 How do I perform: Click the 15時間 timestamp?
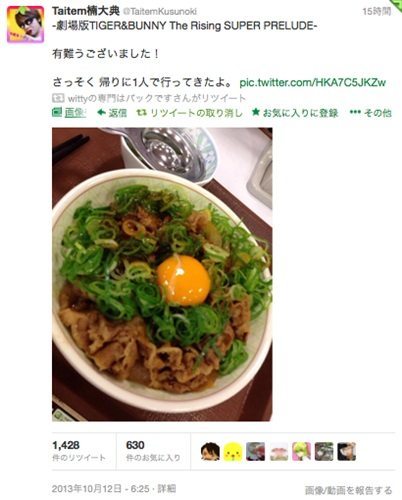377,12
